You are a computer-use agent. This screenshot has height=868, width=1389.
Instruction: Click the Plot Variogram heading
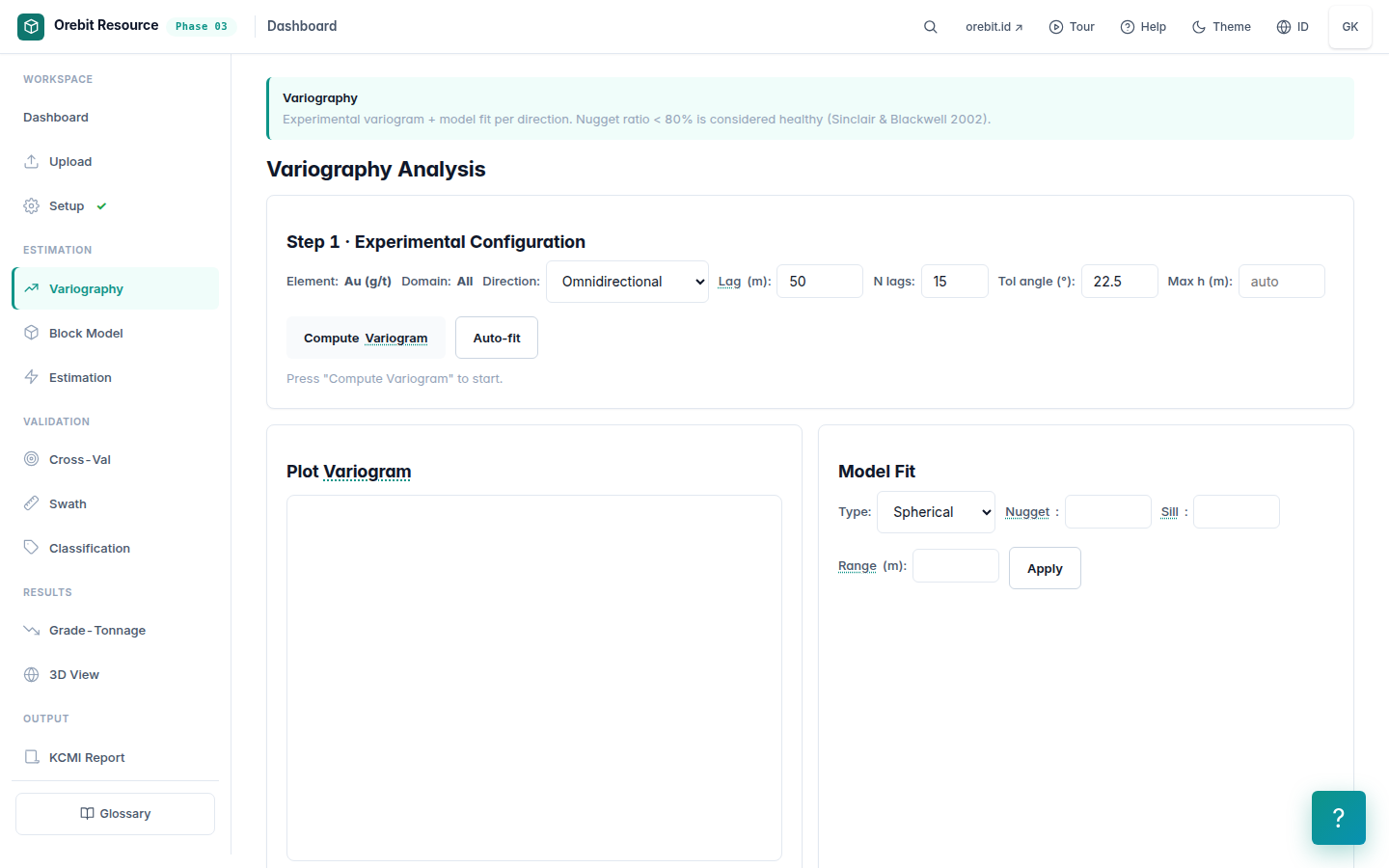point(348,472)
